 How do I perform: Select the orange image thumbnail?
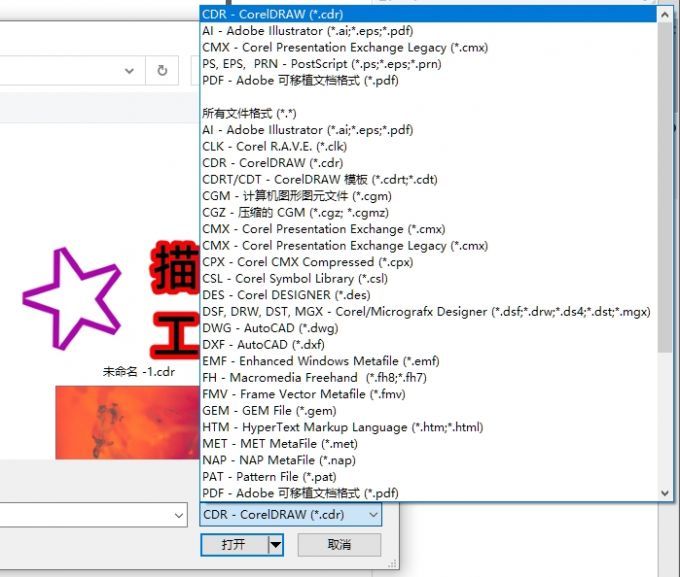(x=128, y=422)
